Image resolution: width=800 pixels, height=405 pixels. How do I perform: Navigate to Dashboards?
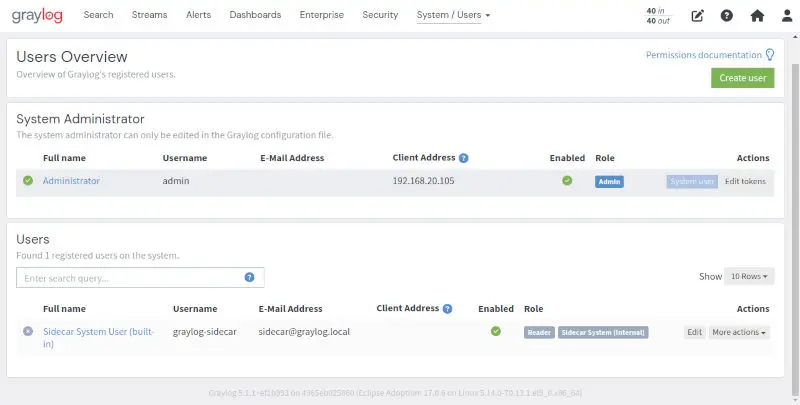(x=255, y=15)
